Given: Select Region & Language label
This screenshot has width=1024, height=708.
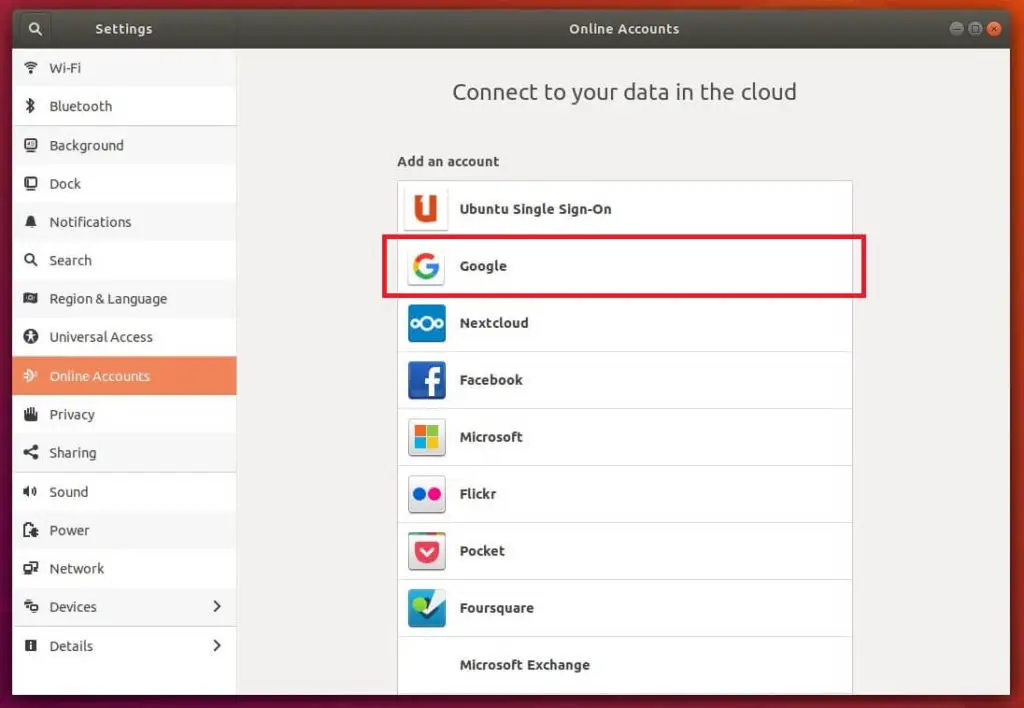Looking at the screenshot, I should [108, 299].
